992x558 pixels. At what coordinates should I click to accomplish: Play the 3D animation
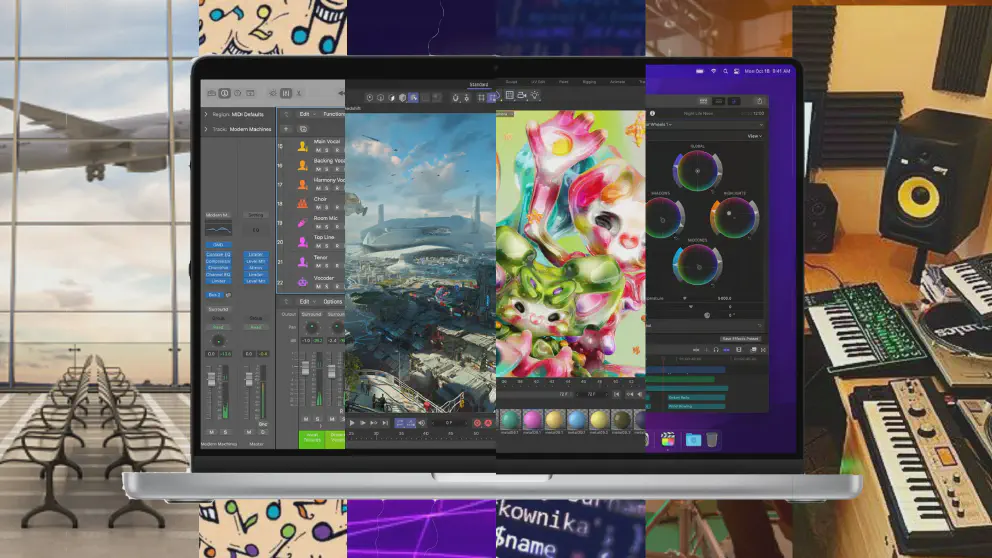tap(352, 423)
